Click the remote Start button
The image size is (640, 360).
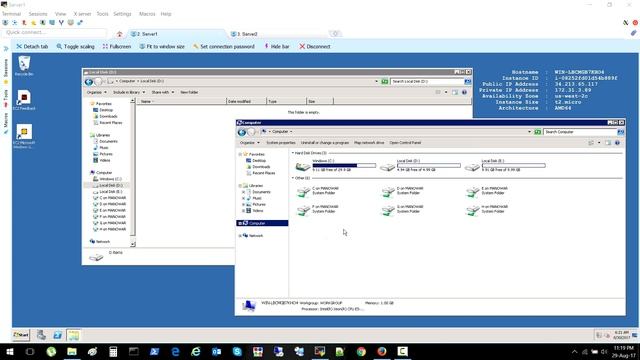coord(21,335)
